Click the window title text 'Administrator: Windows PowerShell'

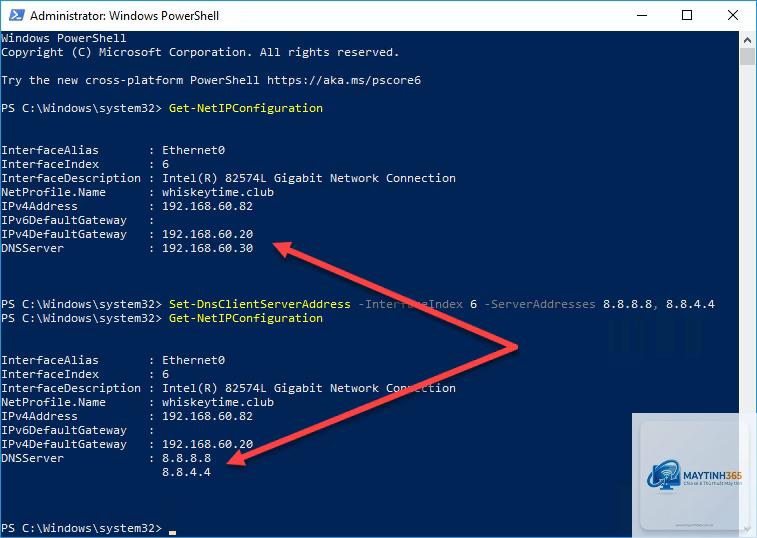point(125,16)
